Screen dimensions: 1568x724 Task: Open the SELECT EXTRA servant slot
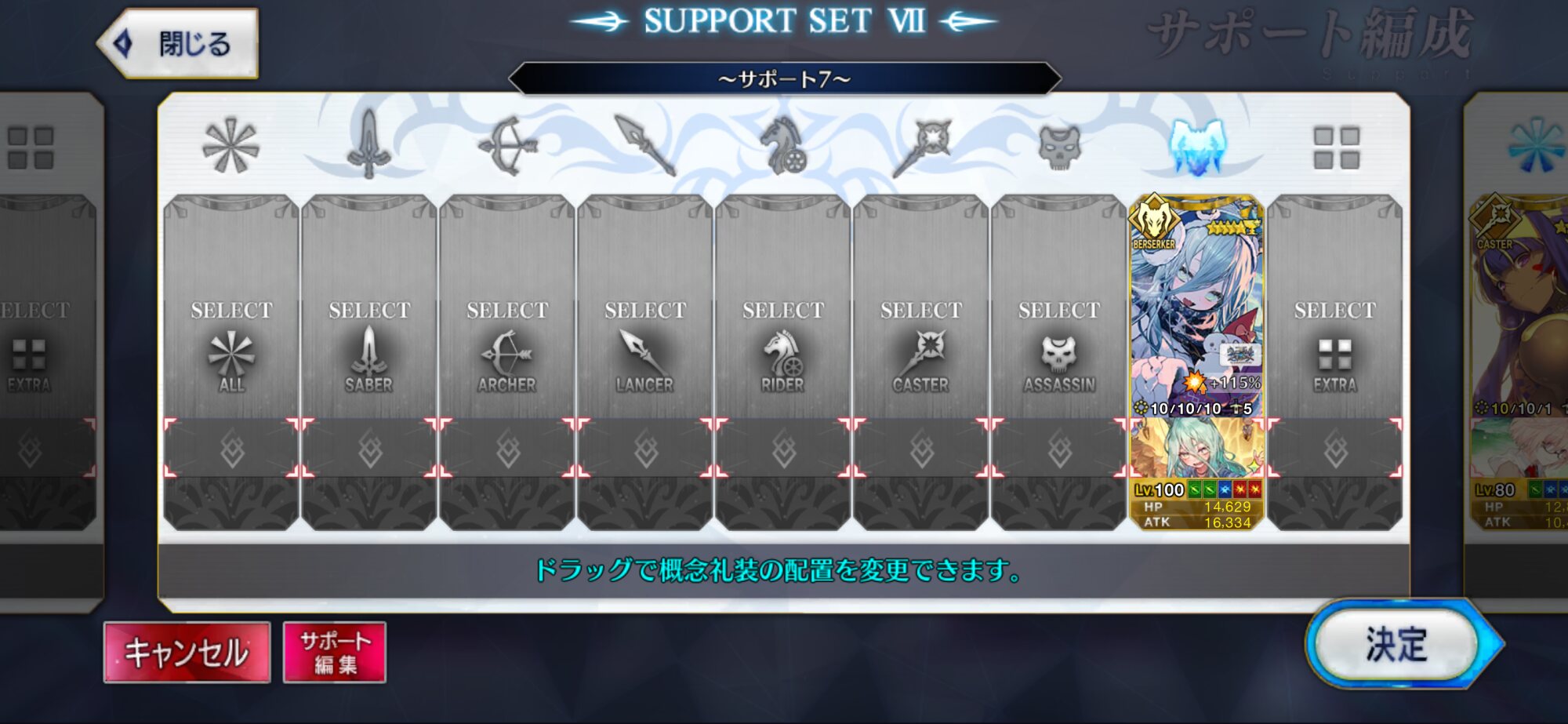point(1335,307)
